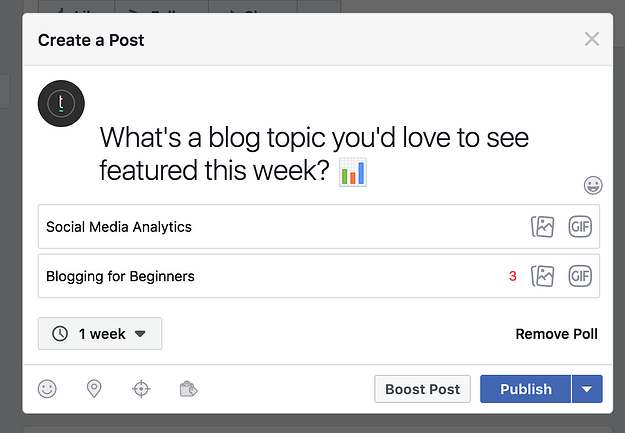
Task: Click the check-in location pin icon
Action: point(94,389)
